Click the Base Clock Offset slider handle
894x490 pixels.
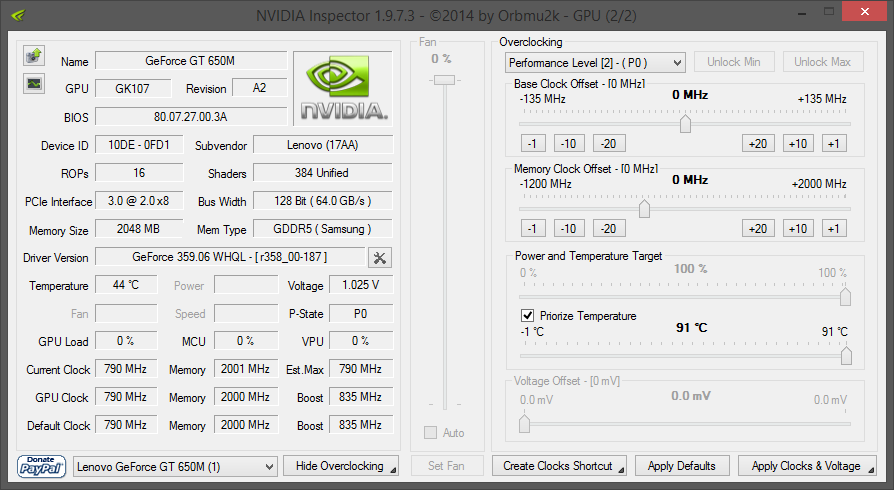click(685, 123)
